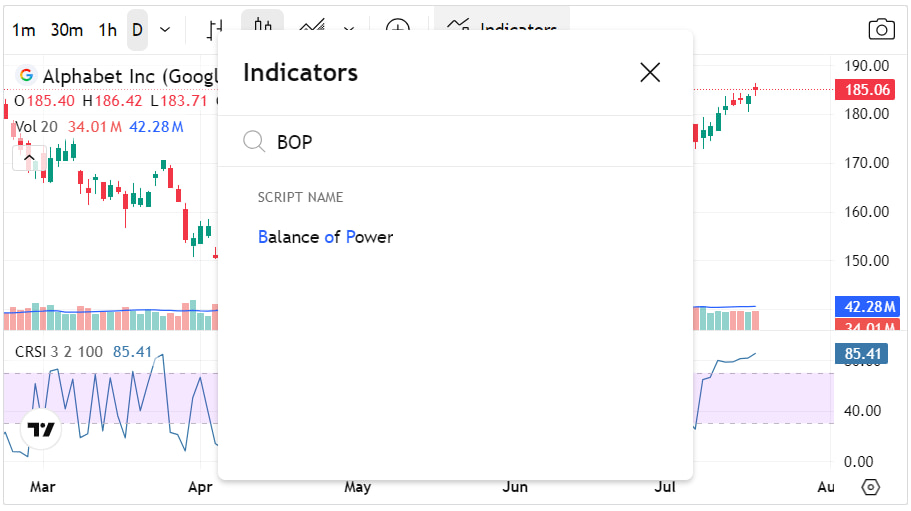The height and width of the screenshot is (511, 911).
Task: Expand the time interval dropdown arrow
Action: (x=165, y=30)
